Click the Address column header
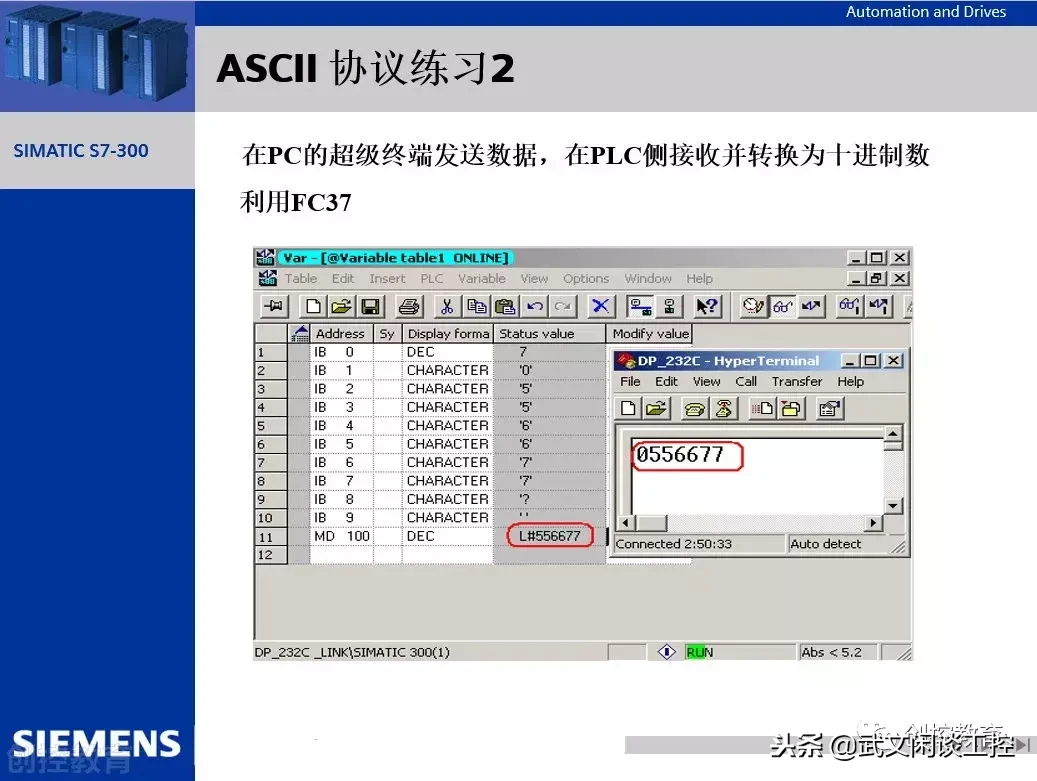 pyautogui.click(x=341, y=333)
